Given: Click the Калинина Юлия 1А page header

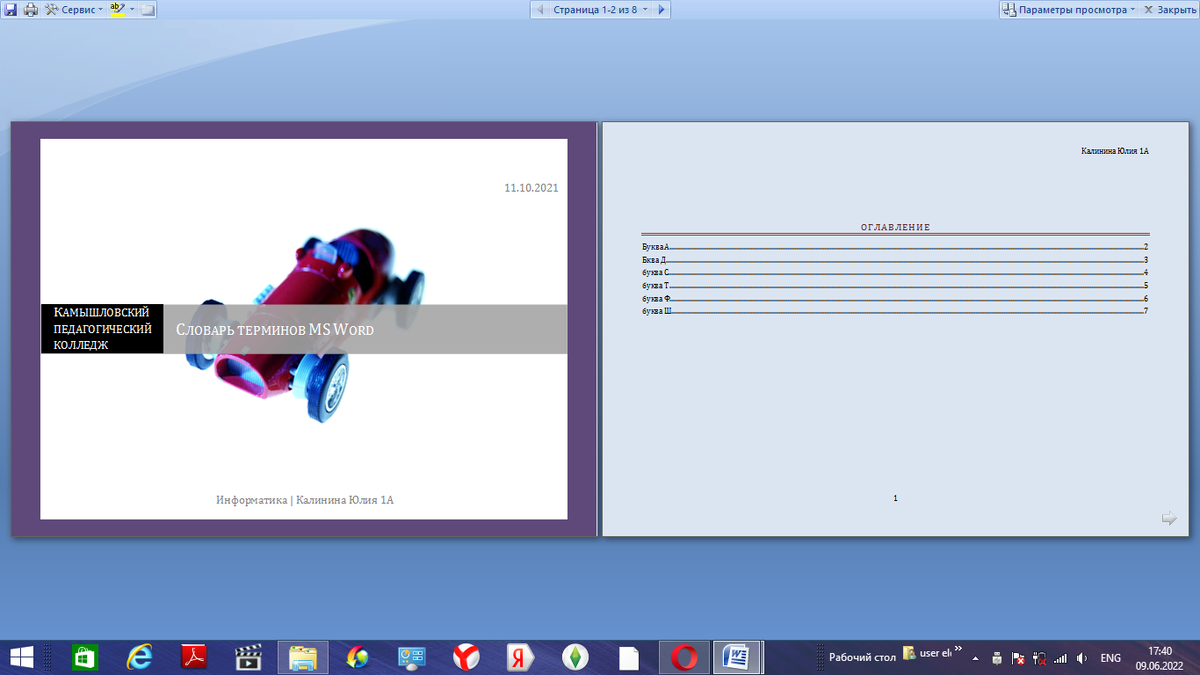Looking at the screenshot, I should 1115,151.
